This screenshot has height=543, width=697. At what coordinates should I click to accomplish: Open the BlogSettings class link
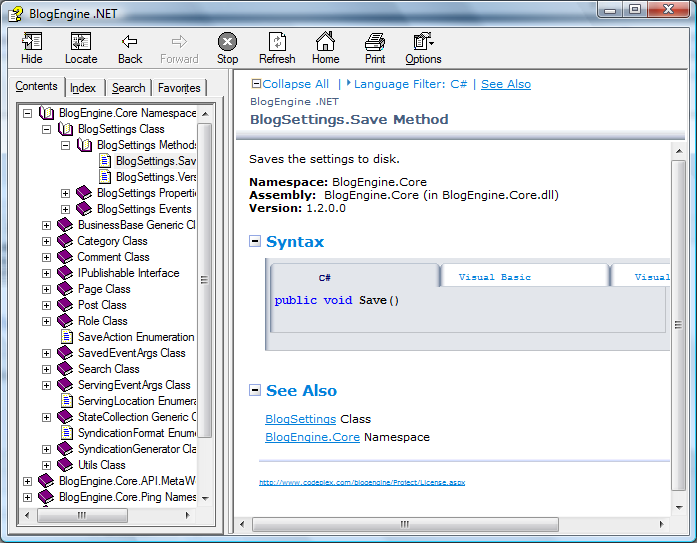click(x=300, y=419)
